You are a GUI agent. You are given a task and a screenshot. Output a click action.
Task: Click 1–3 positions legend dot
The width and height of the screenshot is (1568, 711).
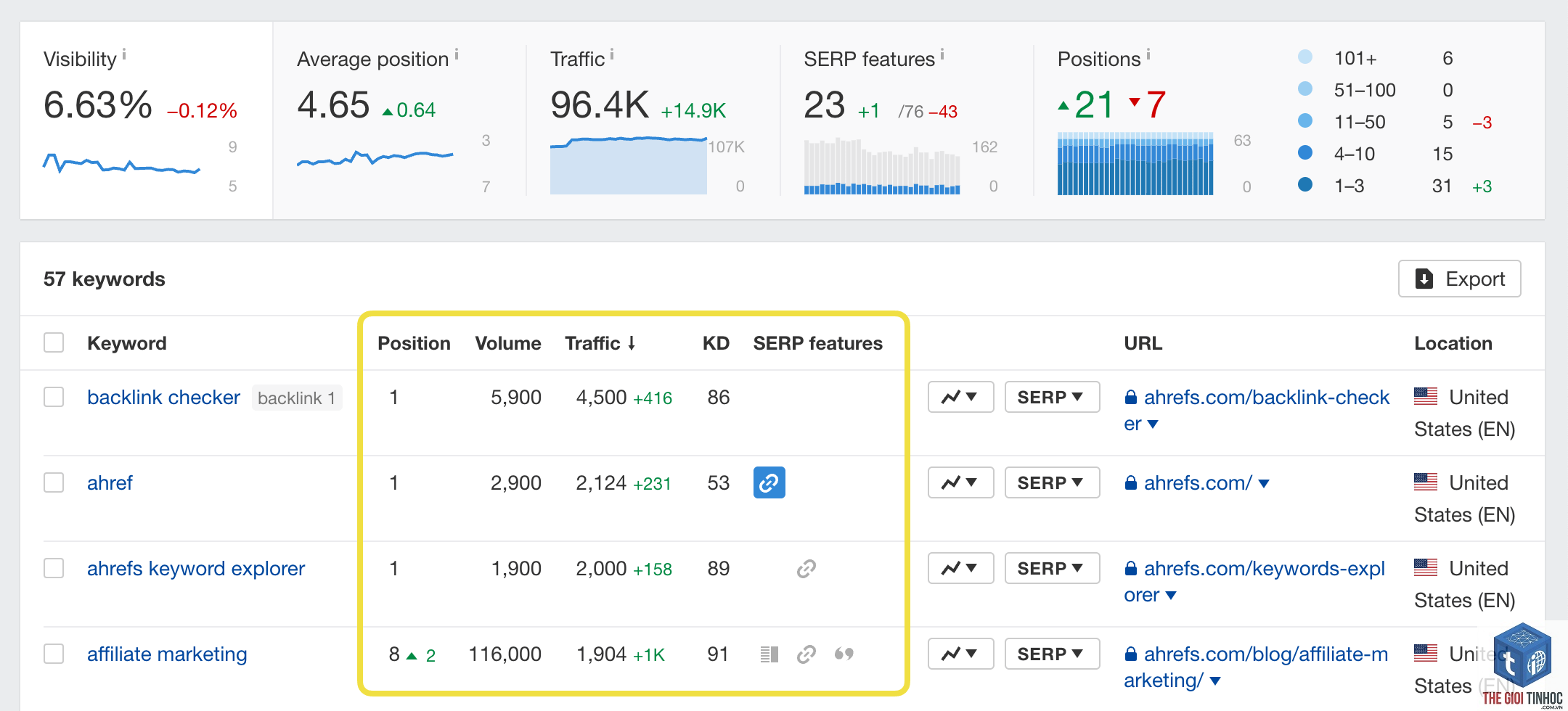pyautogui.click(x=1305, y=184)
